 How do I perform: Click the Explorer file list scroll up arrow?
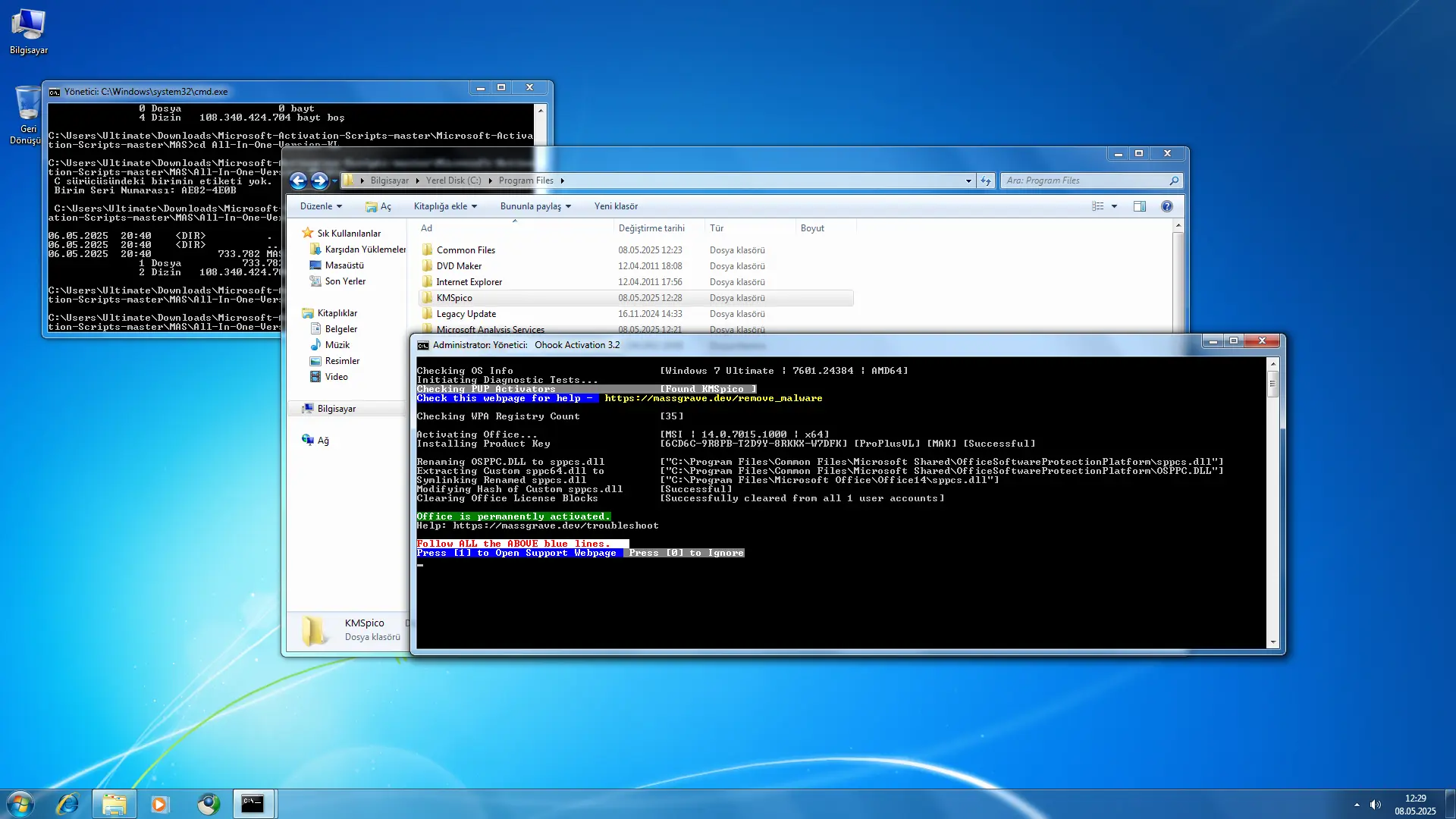(x=1178, y=226)
